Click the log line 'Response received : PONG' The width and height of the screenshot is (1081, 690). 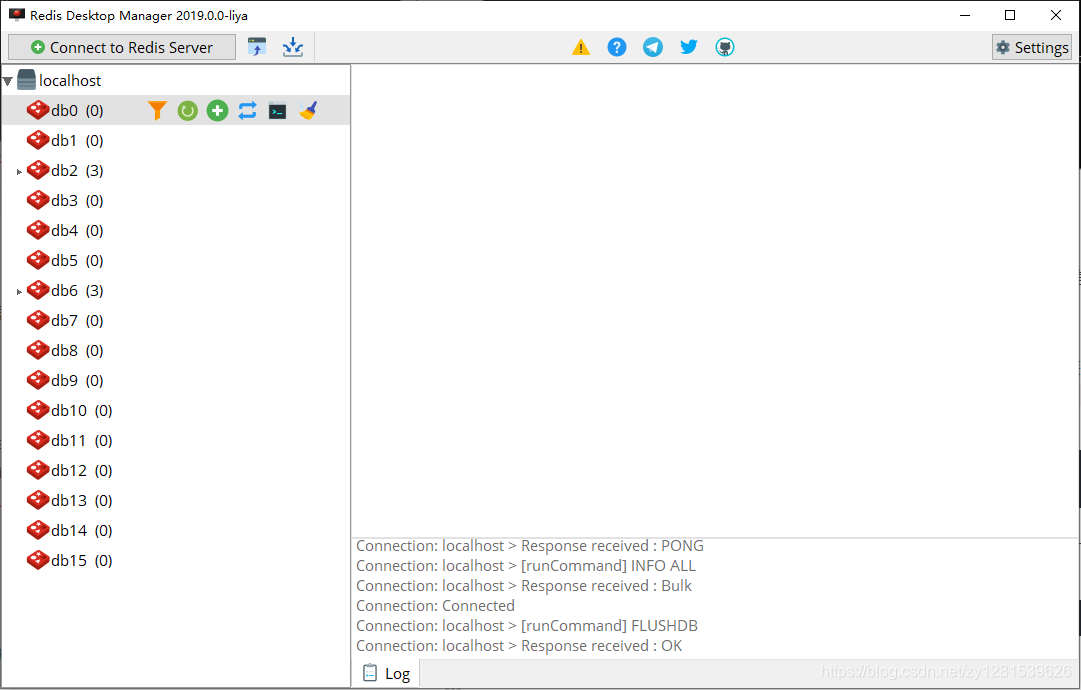pos(530,546)
